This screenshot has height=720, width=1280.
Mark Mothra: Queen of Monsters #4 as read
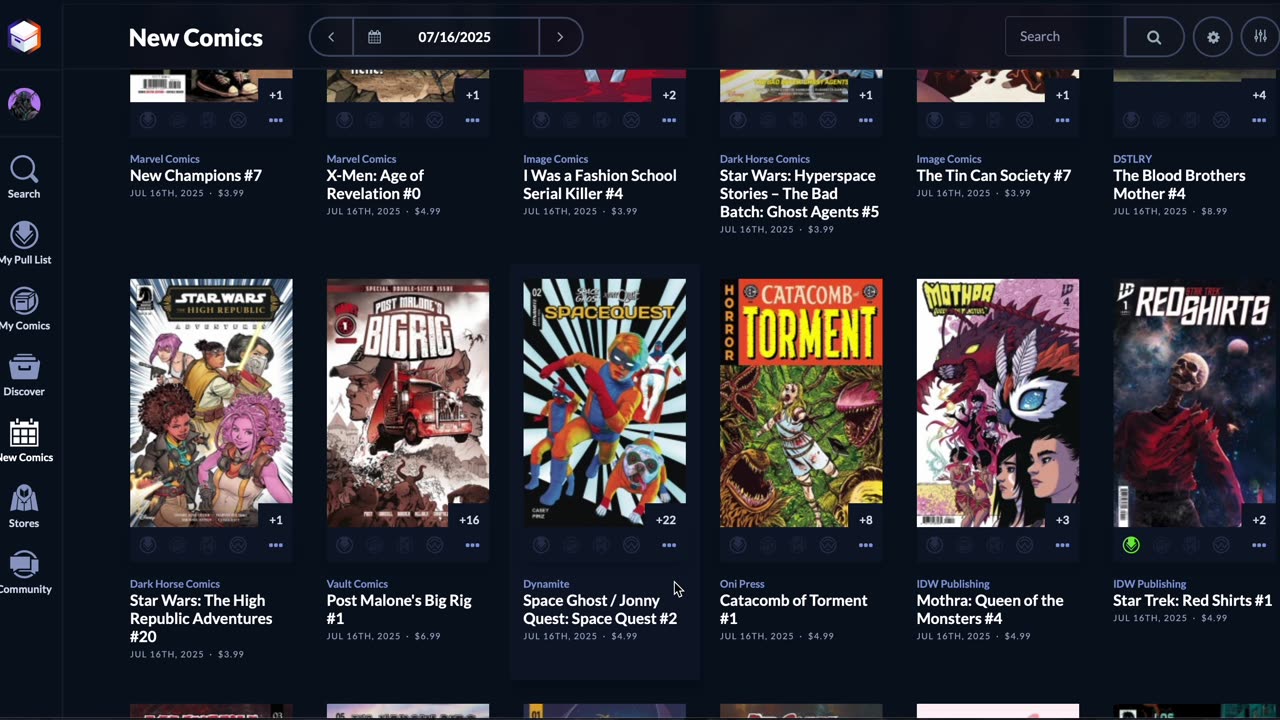click(x=995, y=545)
